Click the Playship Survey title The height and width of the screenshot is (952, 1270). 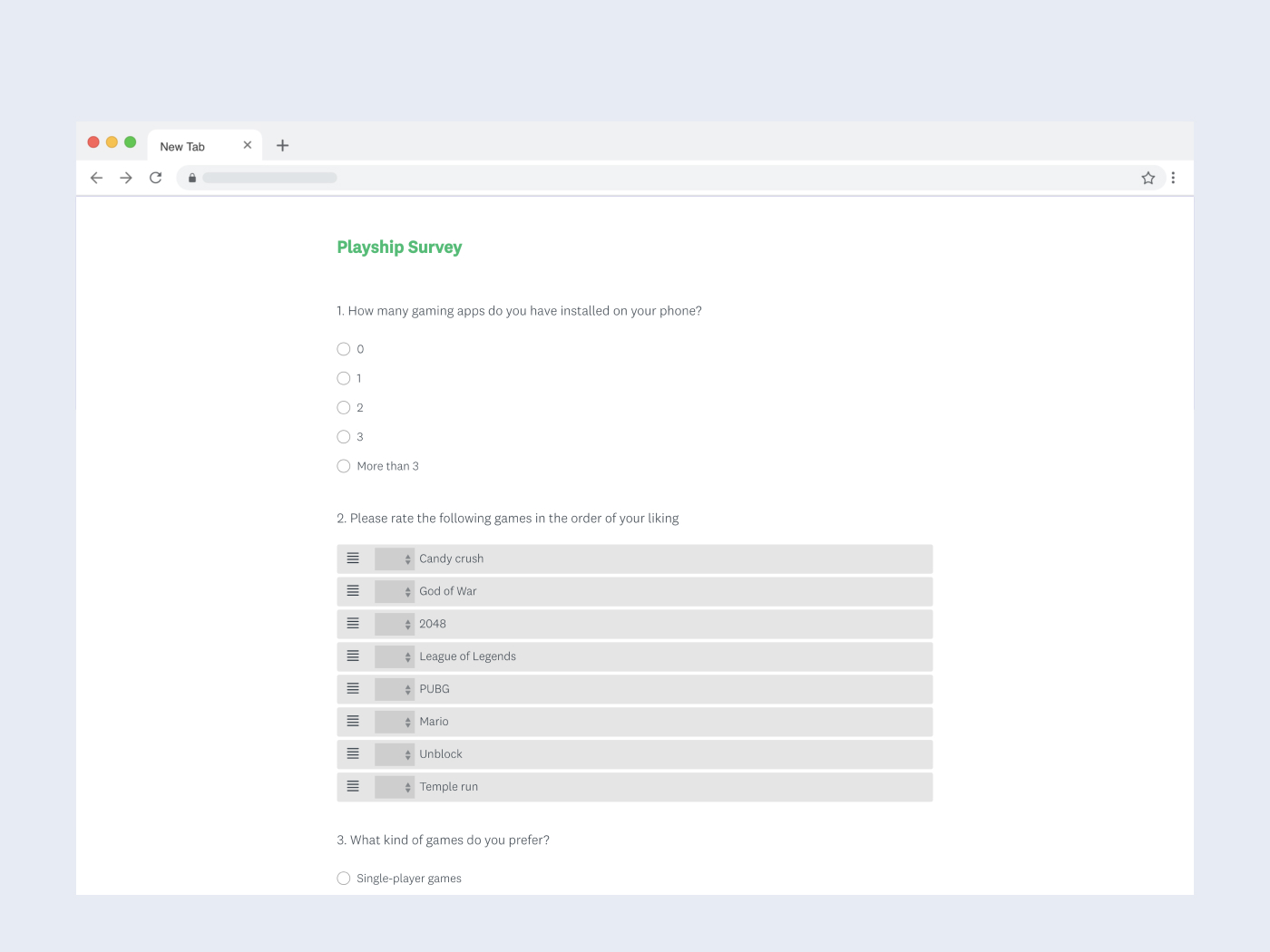coord(399,248)
